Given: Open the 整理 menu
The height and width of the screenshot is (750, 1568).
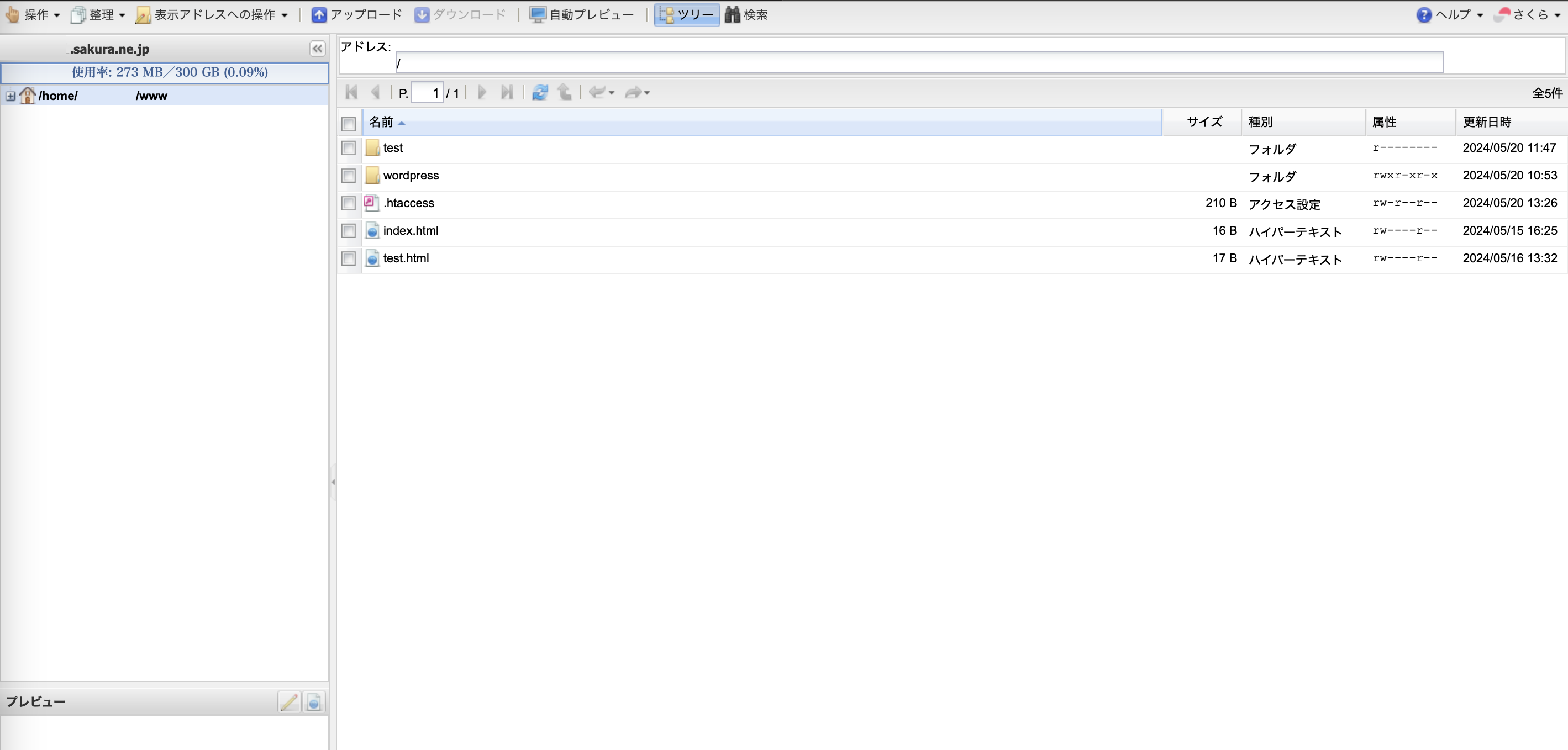Looking at the screenshot, I should point(98,14).
